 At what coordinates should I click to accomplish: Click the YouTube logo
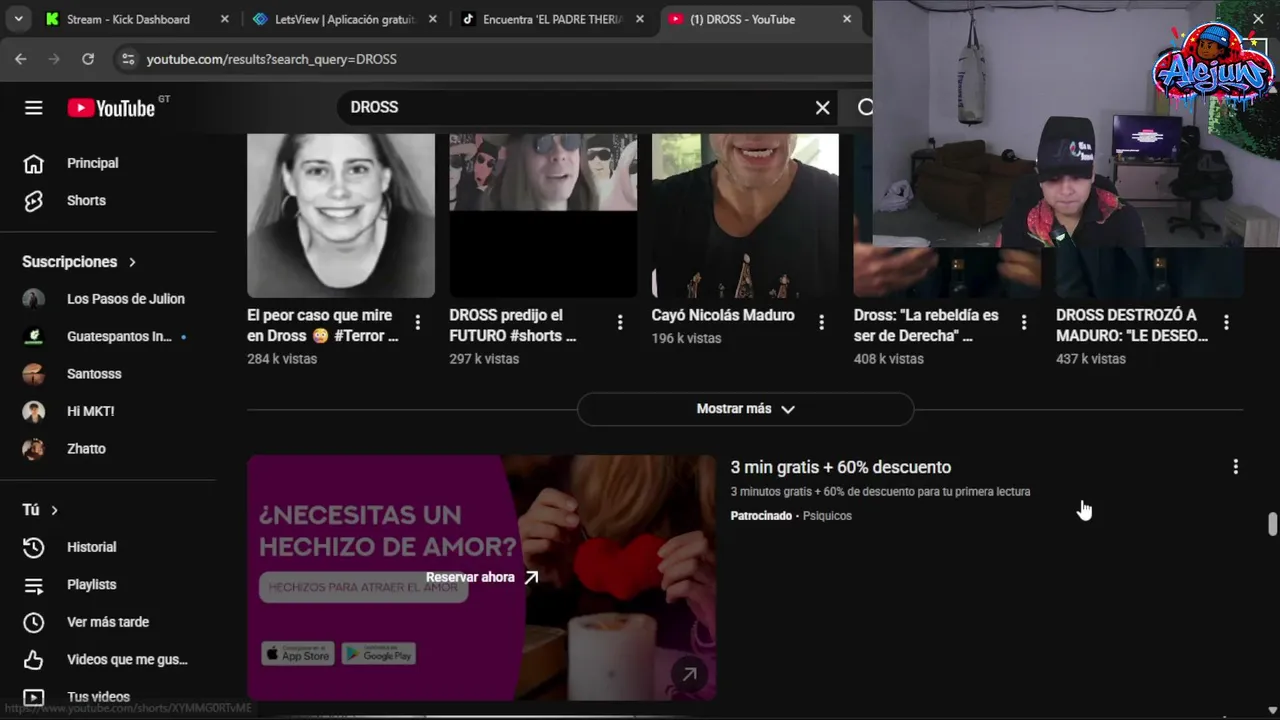tap(112, 108)
